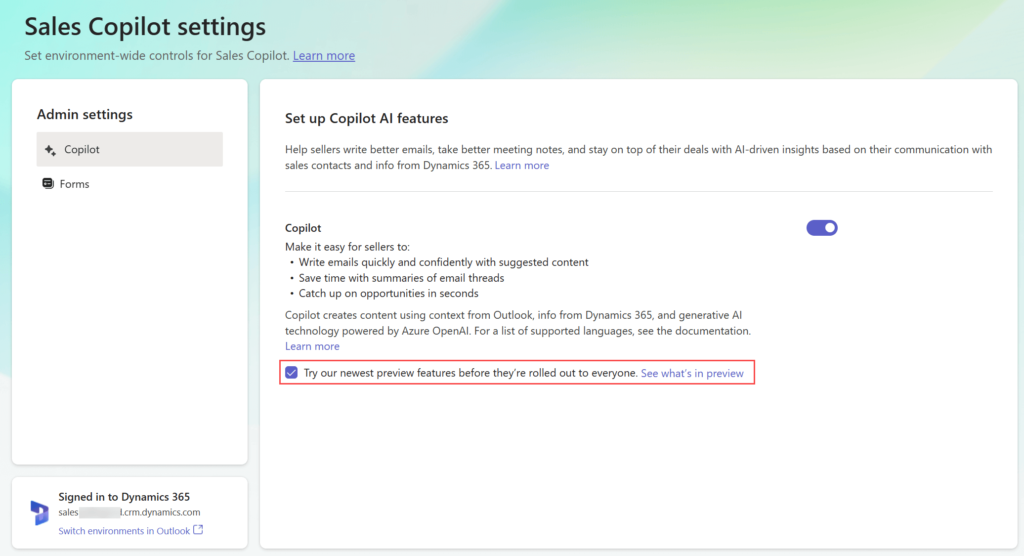Click Switch environments in Outlook link

pyautogui.click(x=123, y=531)
